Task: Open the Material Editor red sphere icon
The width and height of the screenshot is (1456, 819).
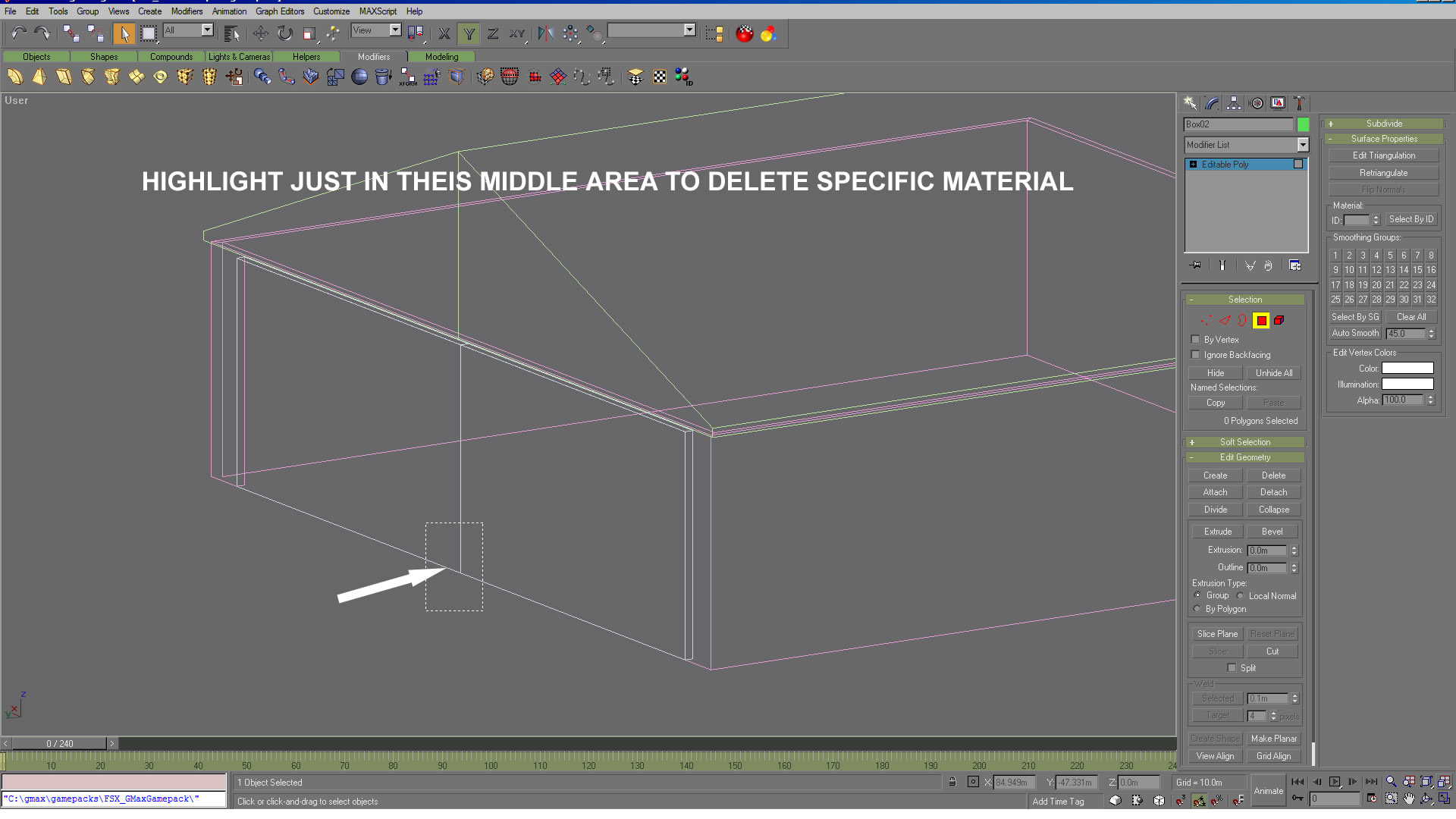Action: 745,33
